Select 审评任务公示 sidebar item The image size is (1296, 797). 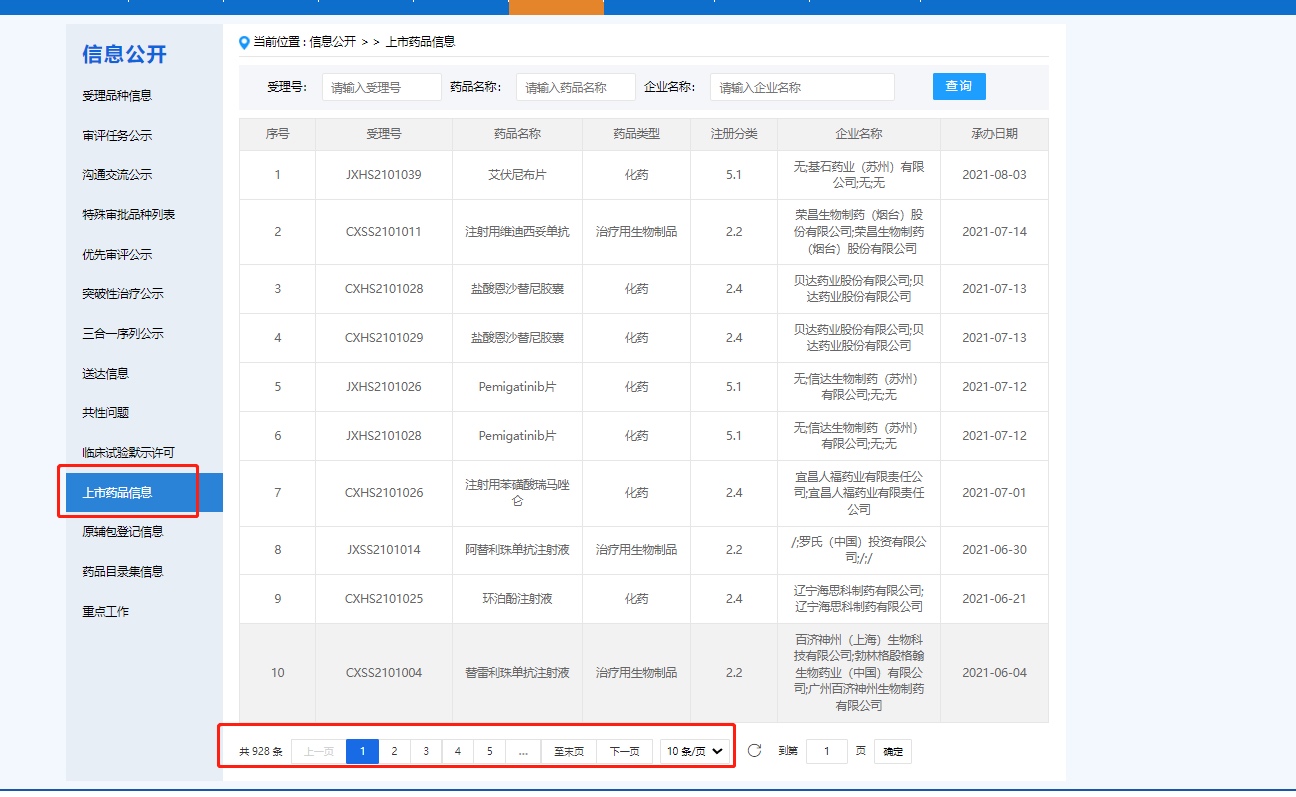pos(117,136)
